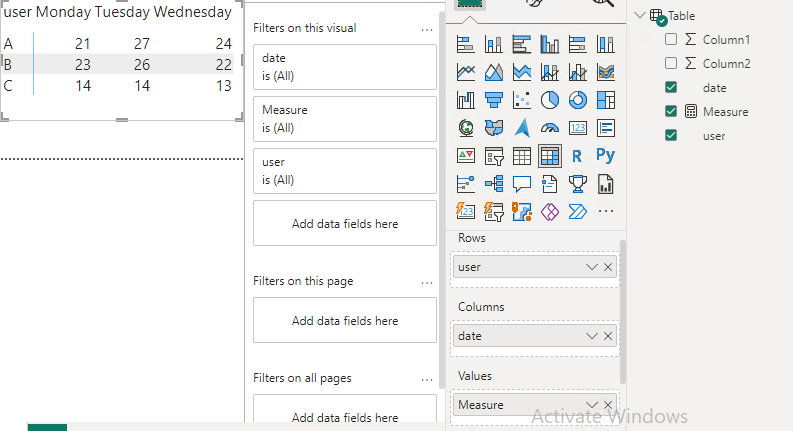This screenshot has height=431, width=793.
Task: Expand the Measure is (All) filter card
Action: pos(345,119)
